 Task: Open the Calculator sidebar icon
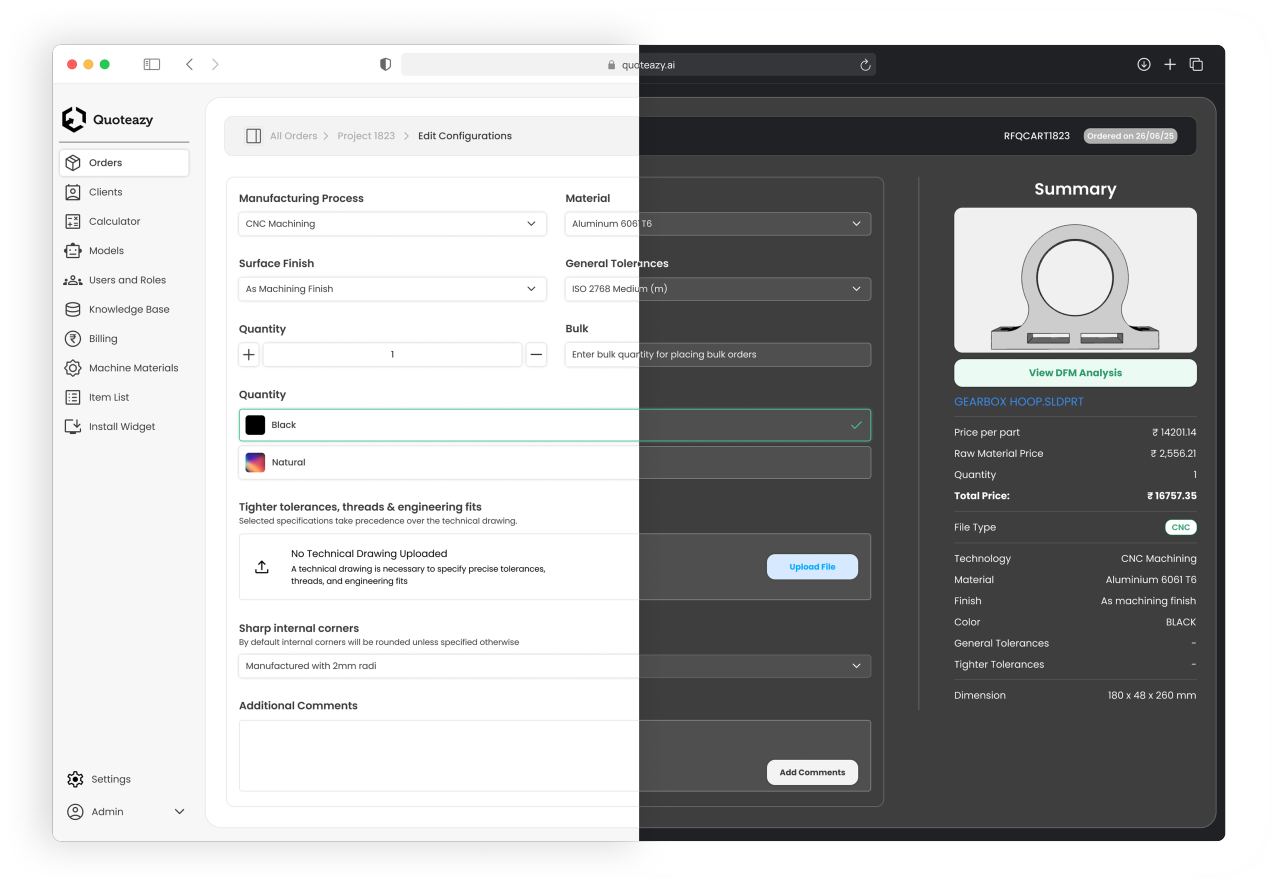tap(73, 221)
